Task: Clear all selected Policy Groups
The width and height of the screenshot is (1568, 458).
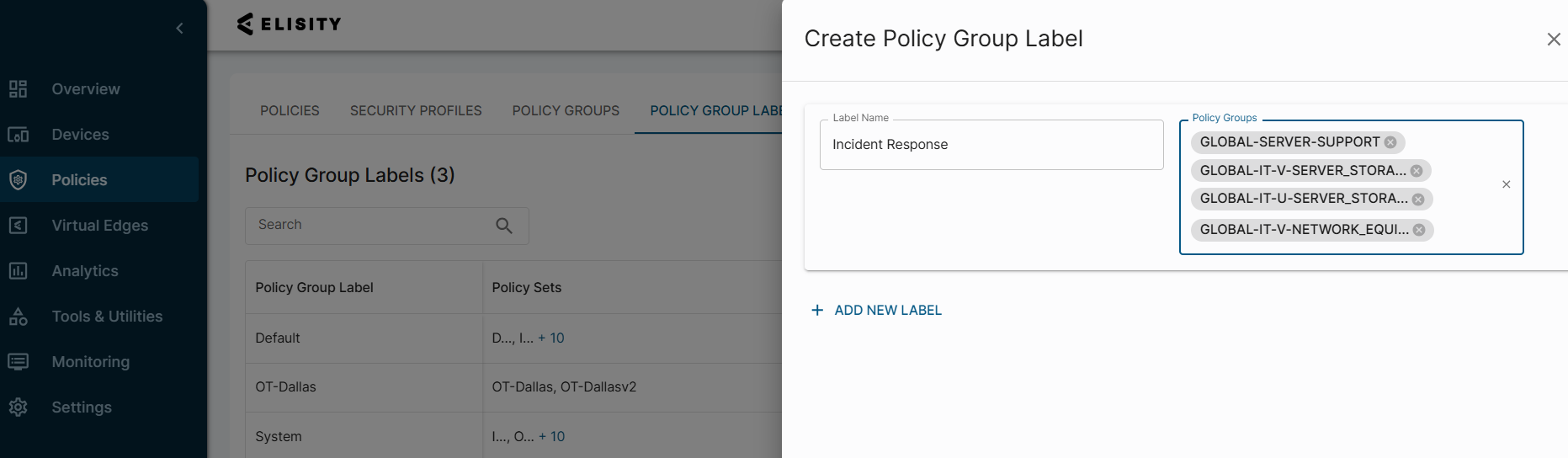Action: pos(1507,184)
